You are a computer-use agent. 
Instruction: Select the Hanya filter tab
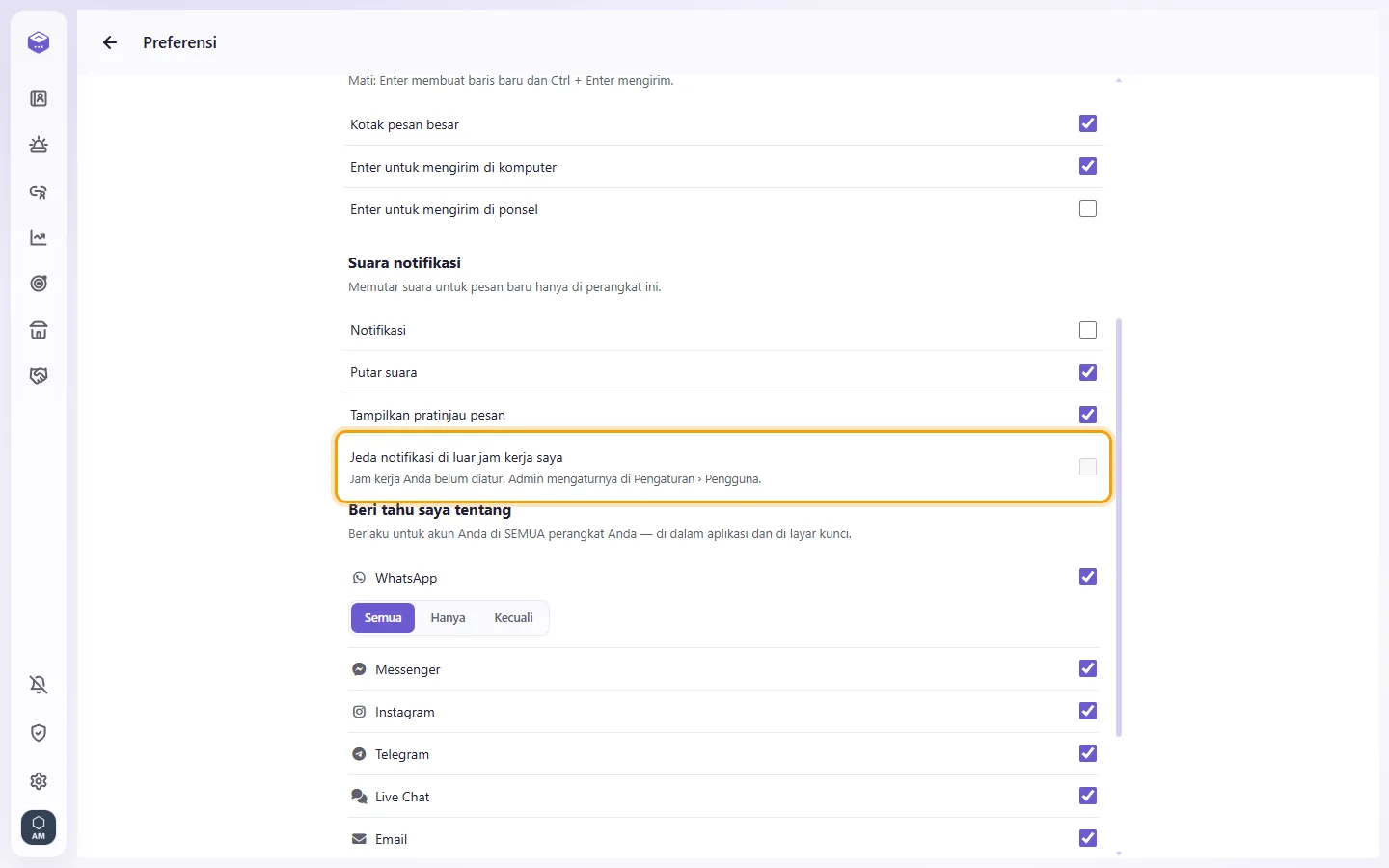[448, 618]
